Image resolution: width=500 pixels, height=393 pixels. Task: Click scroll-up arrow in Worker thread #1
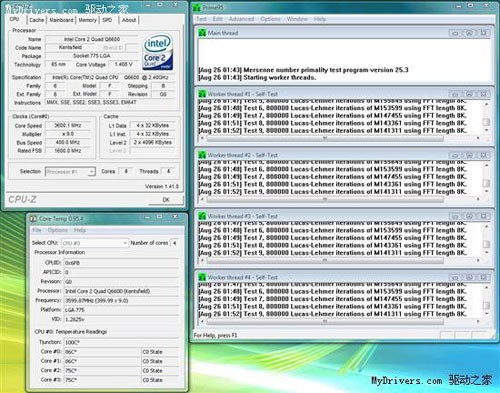click(x=486, y=104)
